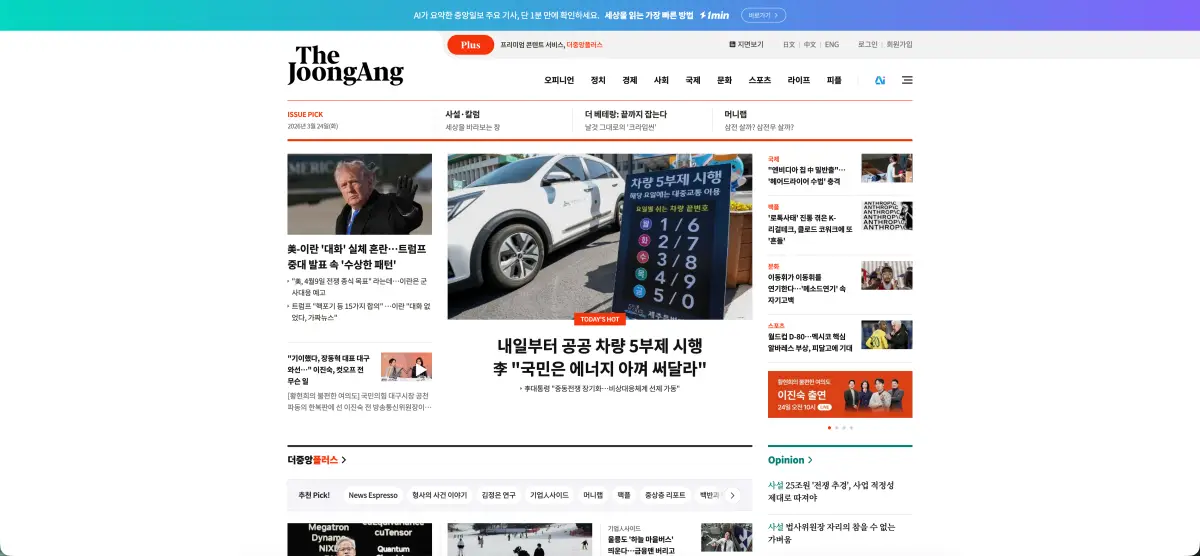Open the Trump article thumbnail
The image size is (1200, 556).
359,194
